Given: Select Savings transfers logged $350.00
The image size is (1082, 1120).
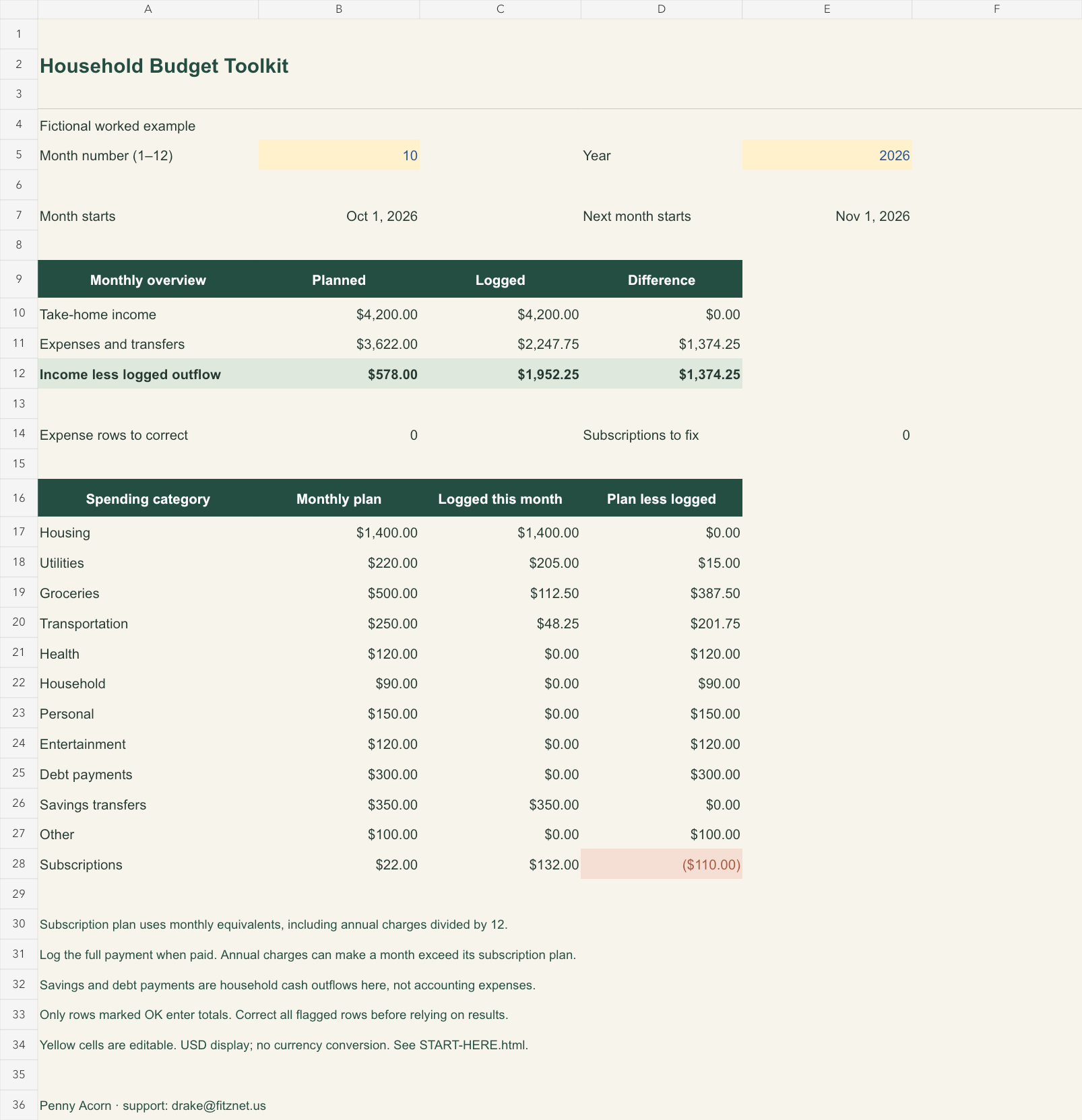Looking at the screenshot, I should coord(501,804).
